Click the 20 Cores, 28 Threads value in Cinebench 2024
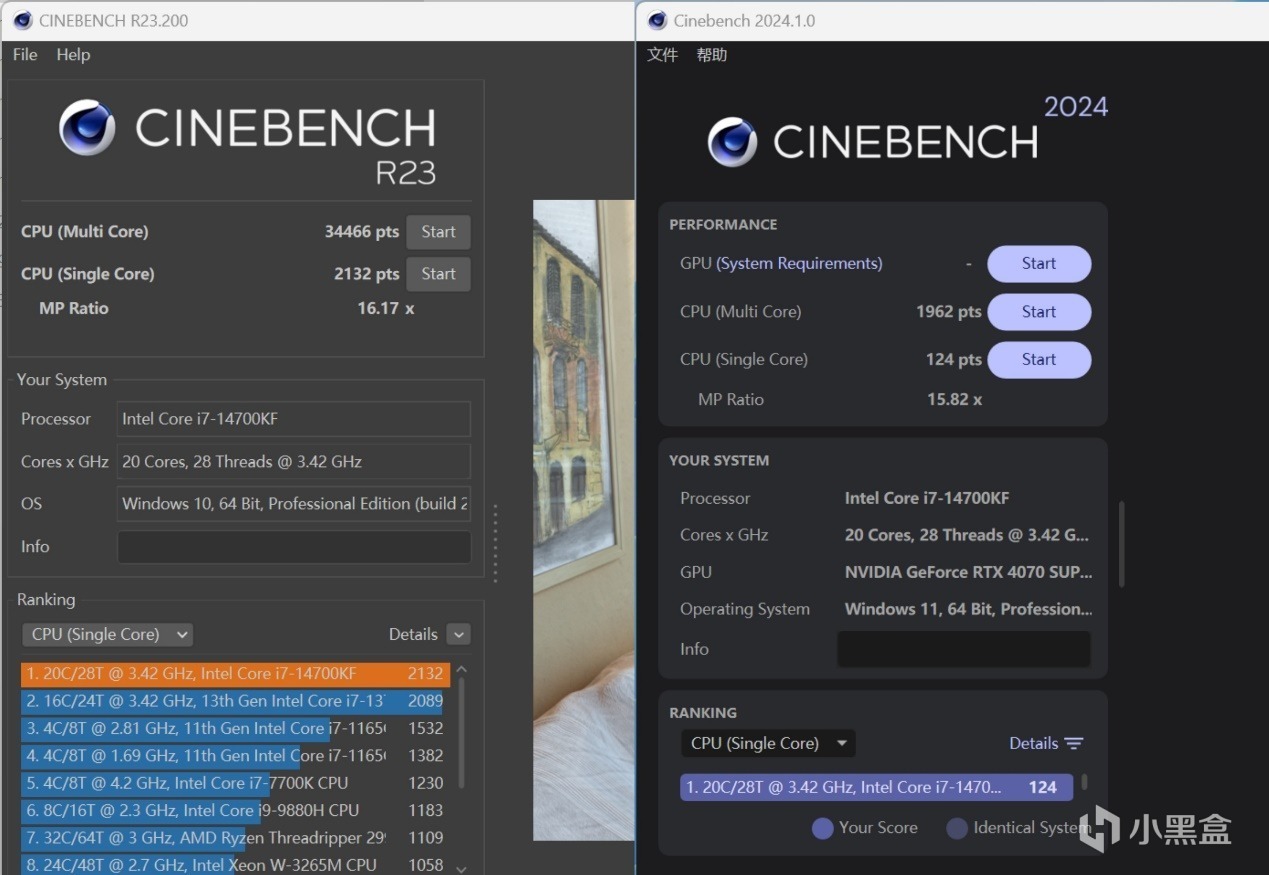Screen dimensions: 1269x875 coord(967,536)
